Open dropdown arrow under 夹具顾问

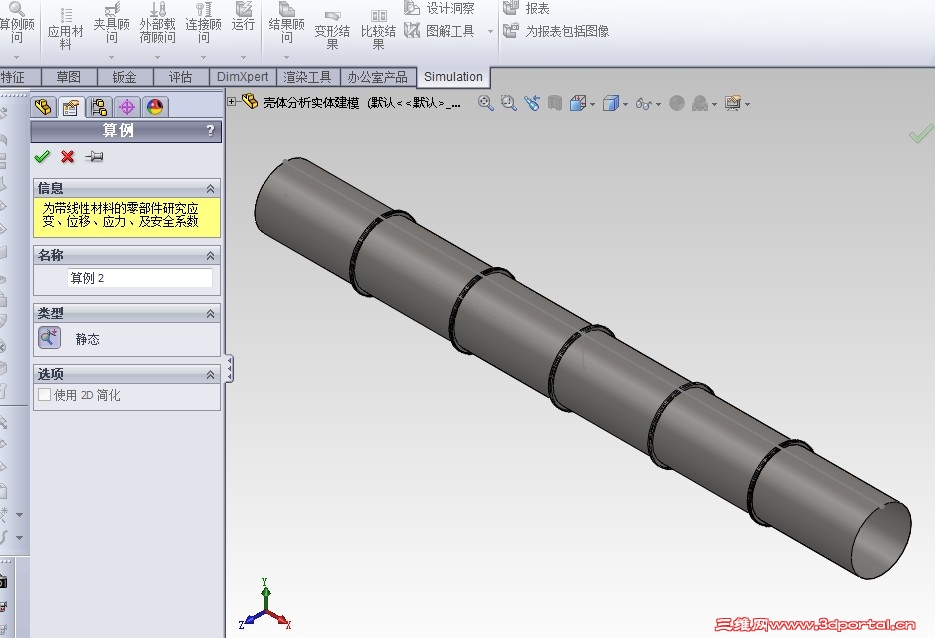(112, 57)
